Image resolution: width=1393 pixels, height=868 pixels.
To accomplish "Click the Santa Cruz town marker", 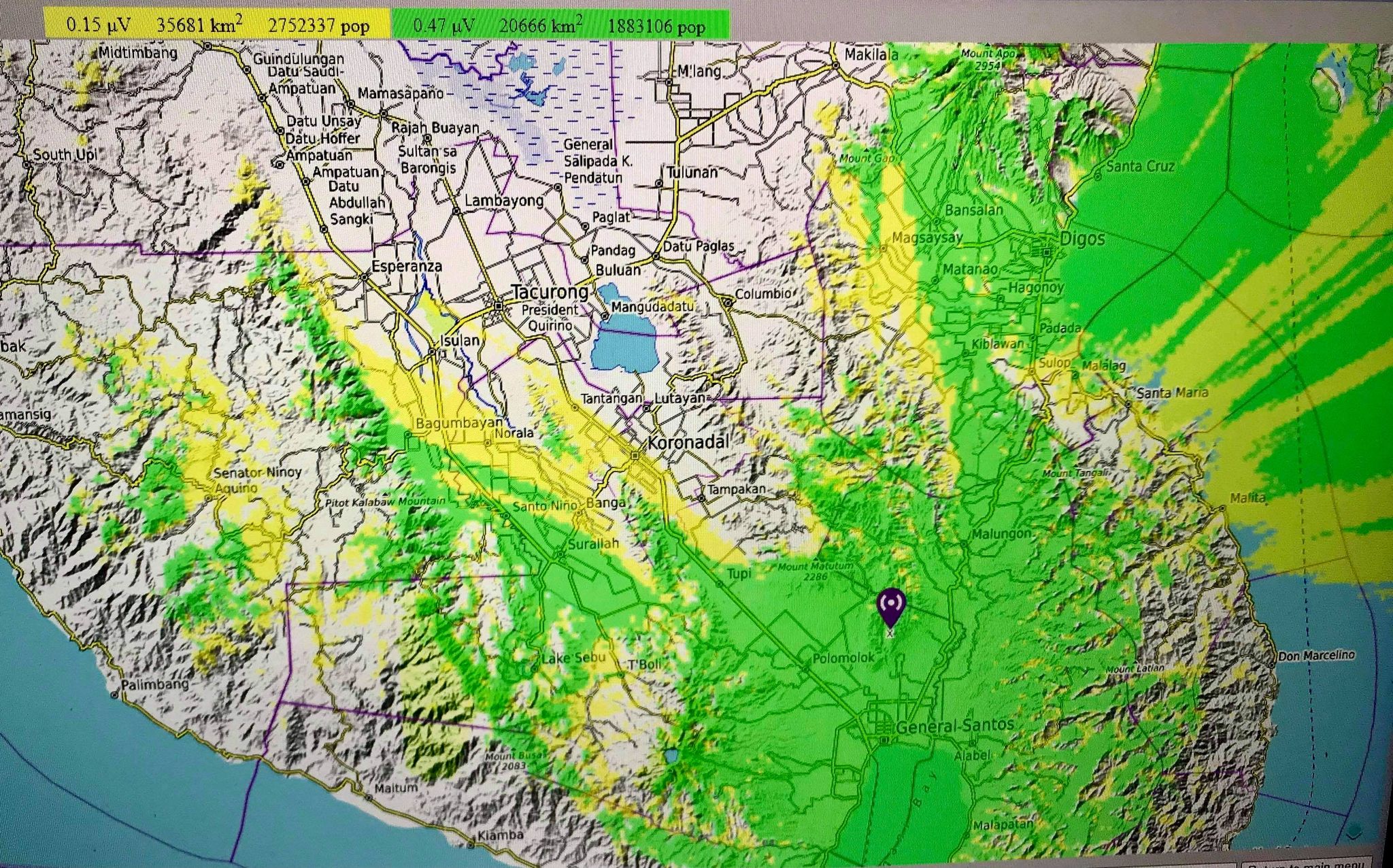I will point(1097,176).
